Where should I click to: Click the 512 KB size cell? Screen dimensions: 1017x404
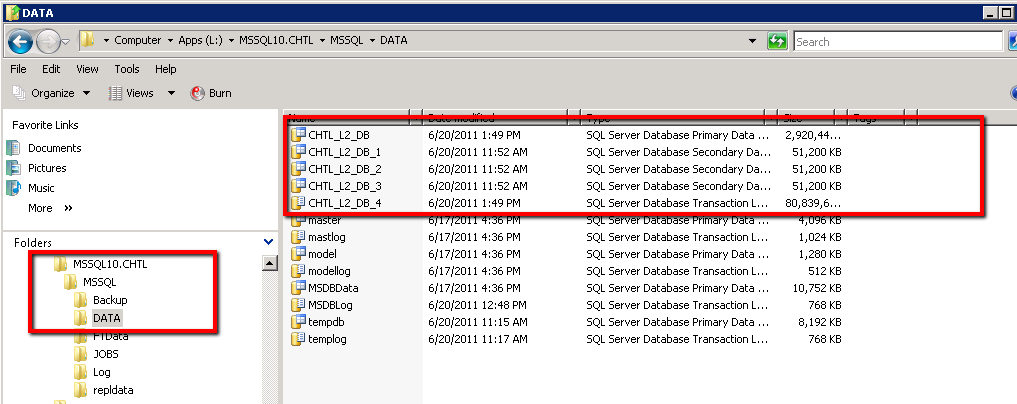click(x=824, y=271)
